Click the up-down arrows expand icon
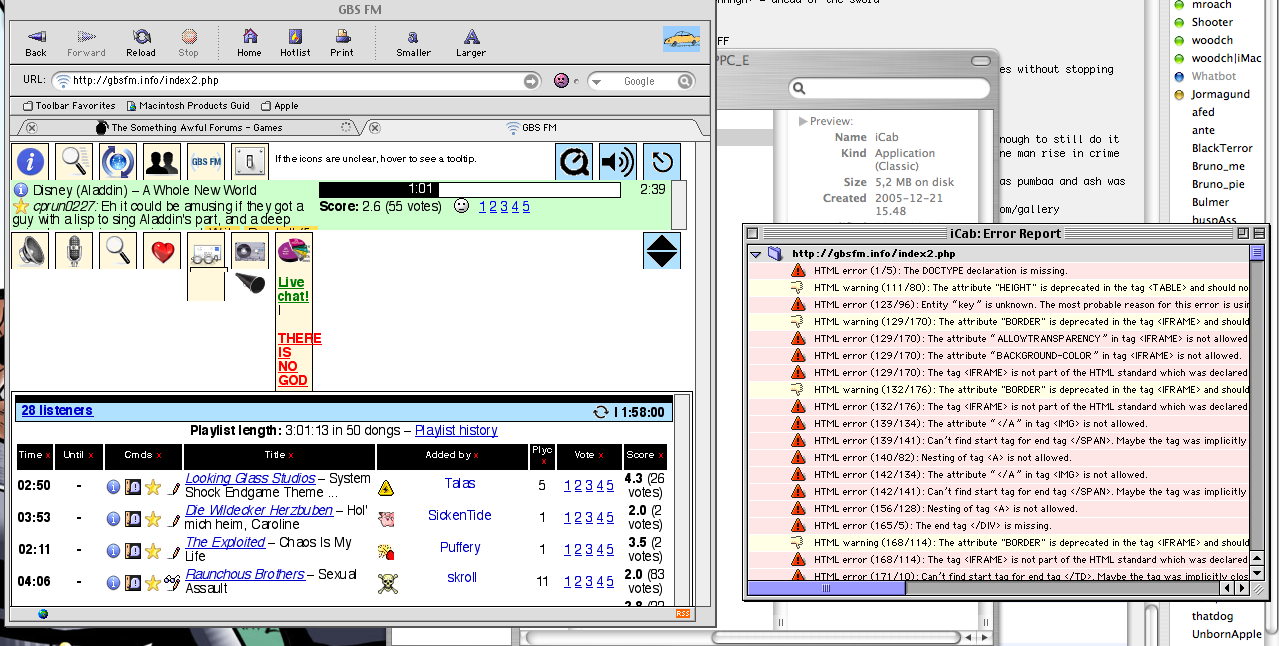The image size is (1279, 646). (662, 250)
